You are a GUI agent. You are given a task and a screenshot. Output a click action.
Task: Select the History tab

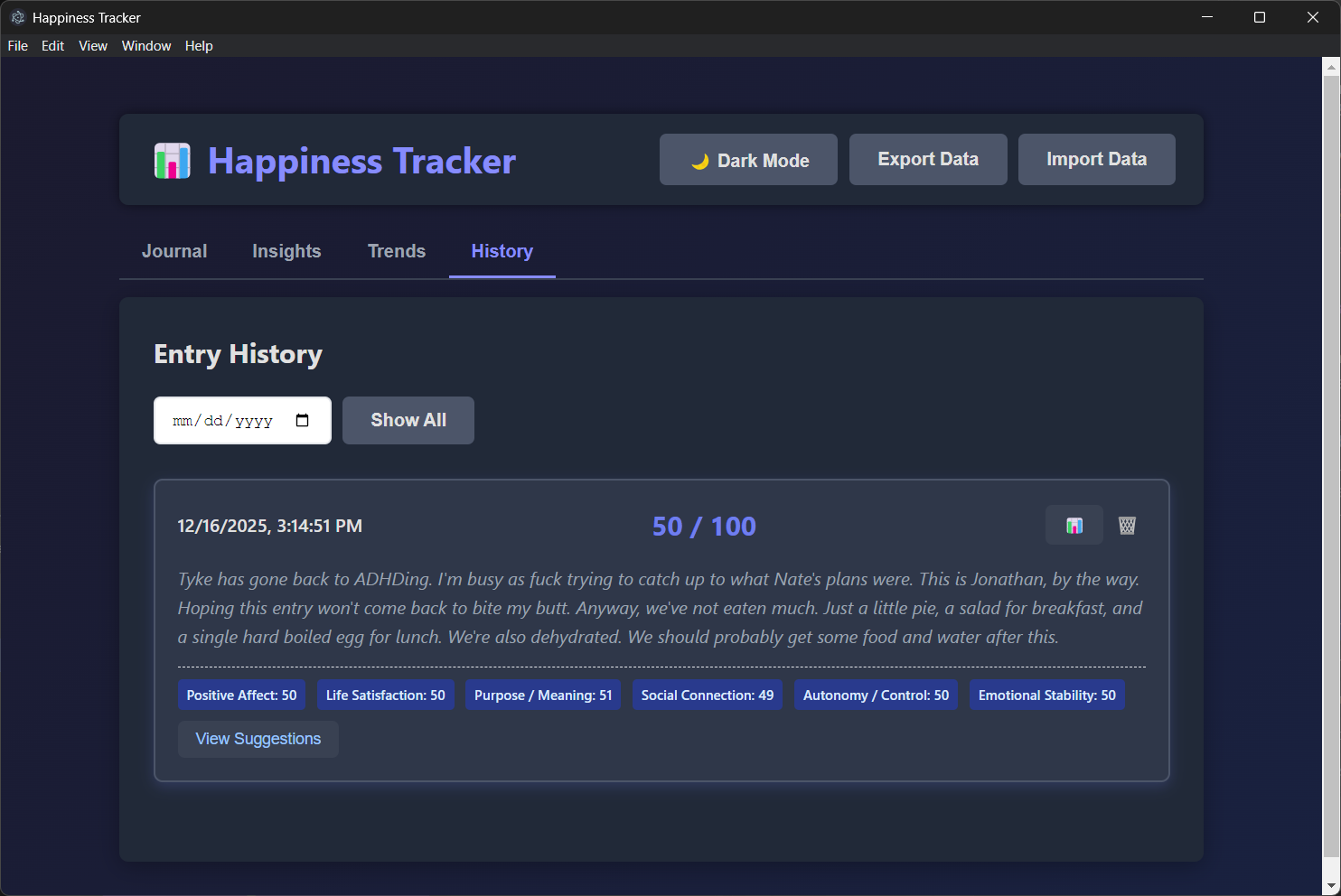(502, 251)
